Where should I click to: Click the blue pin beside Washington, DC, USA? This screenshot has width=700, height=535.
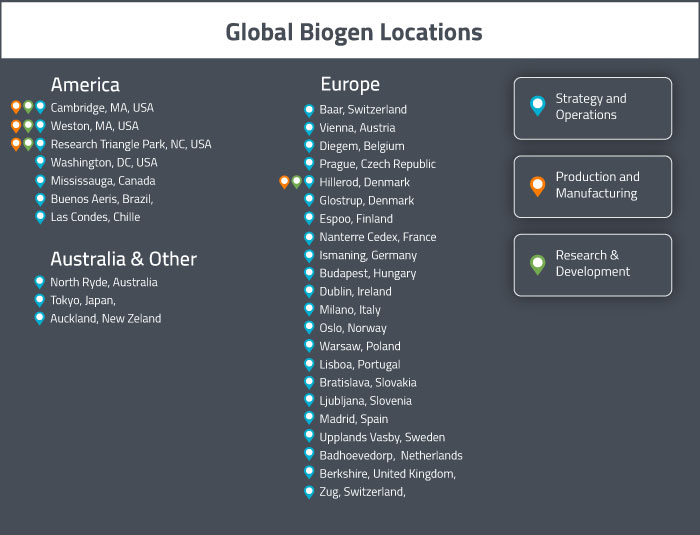[x=40, y=162]
